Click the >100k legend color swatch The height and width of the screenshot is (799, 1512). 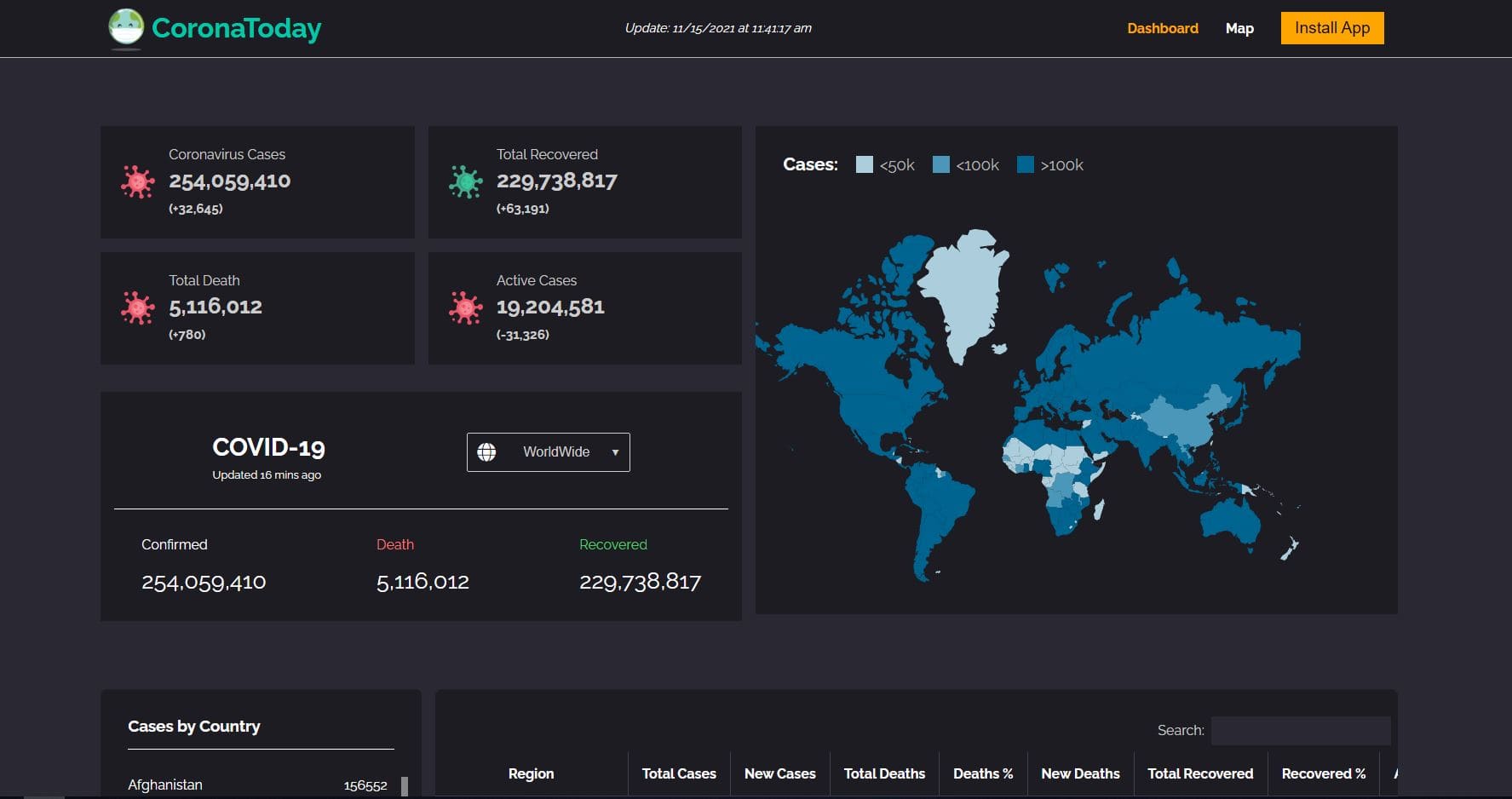[x=1025, y=164]
